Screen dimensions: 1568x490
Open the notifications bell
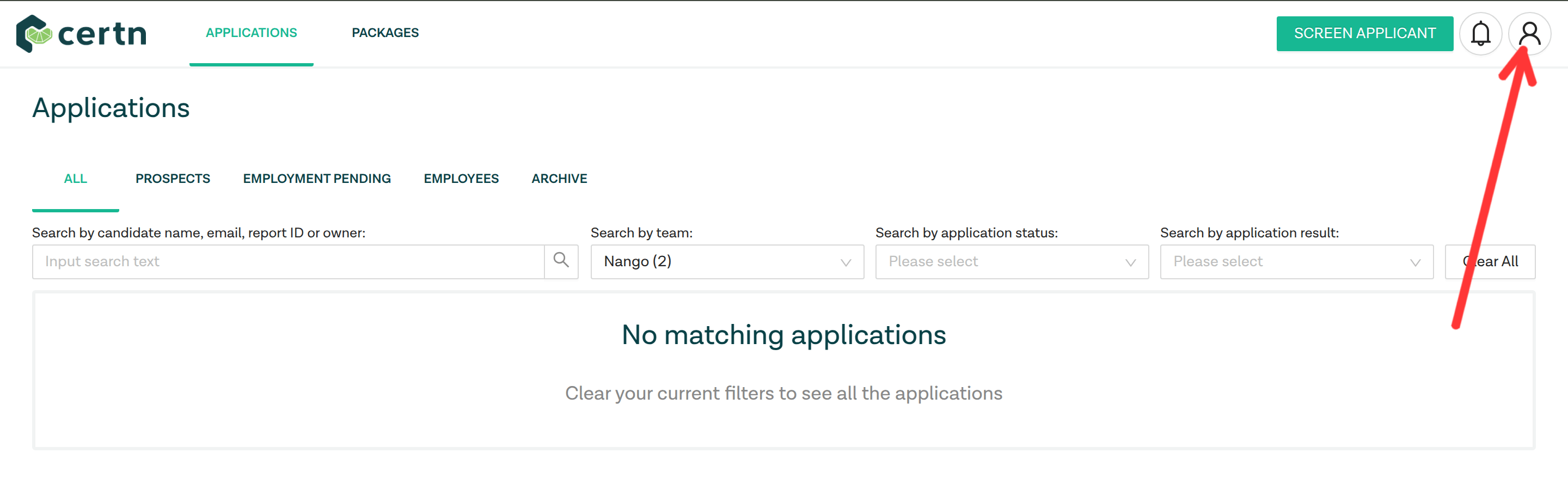(x=1480, y=33)
